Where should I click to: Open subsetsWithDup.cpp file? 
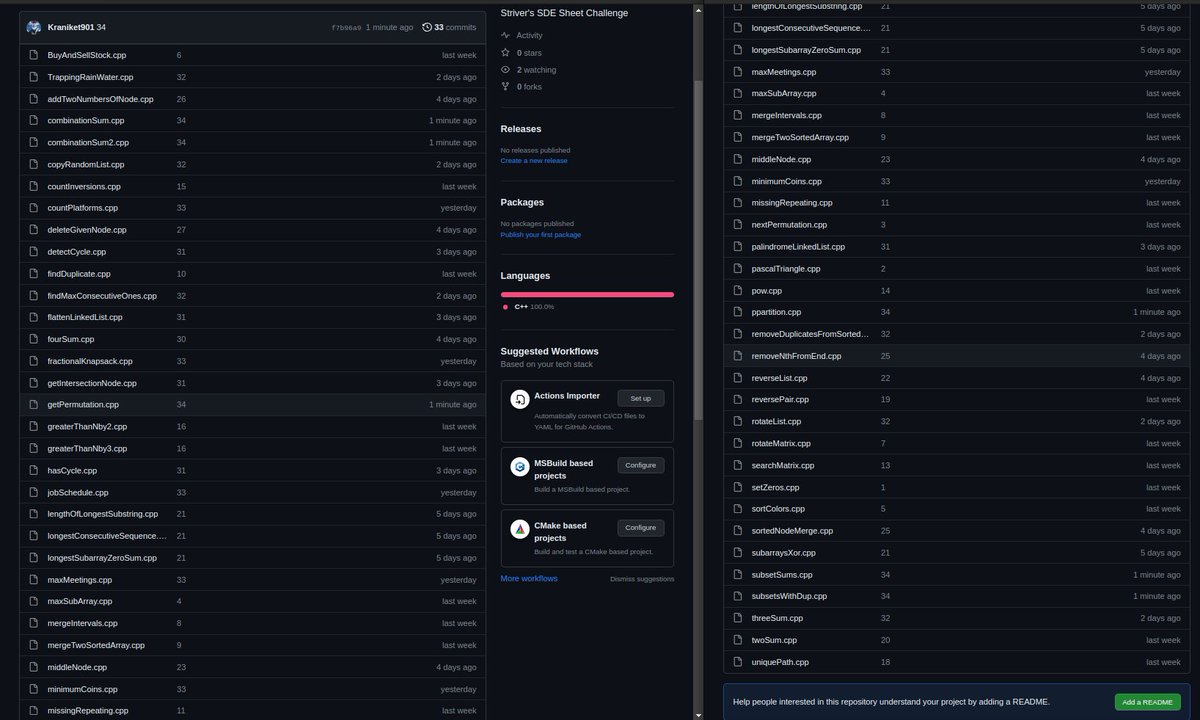pos(789,596)
